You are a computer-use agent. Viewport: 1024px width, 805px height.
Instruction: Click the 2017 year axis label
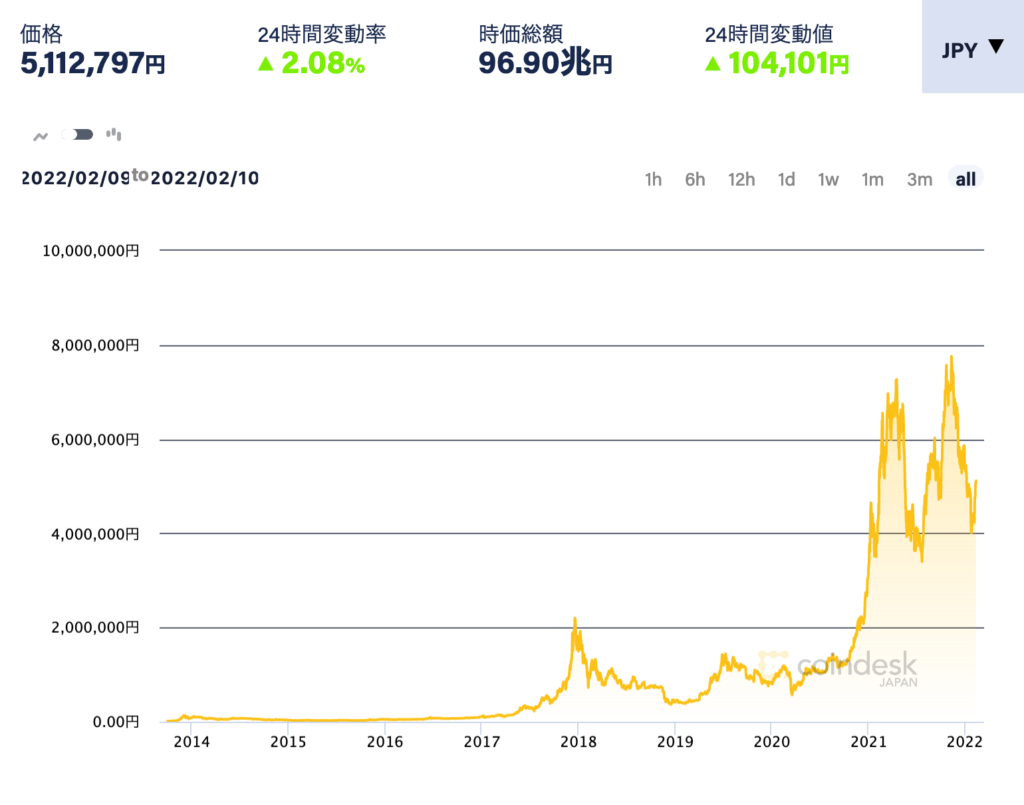tap(481, 742)
